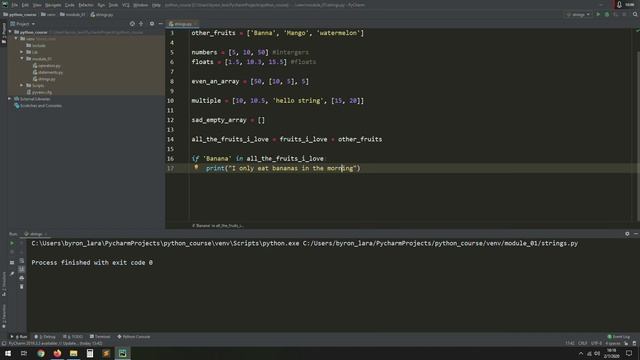Print the Run console output
640x360 pixels.
22,278
